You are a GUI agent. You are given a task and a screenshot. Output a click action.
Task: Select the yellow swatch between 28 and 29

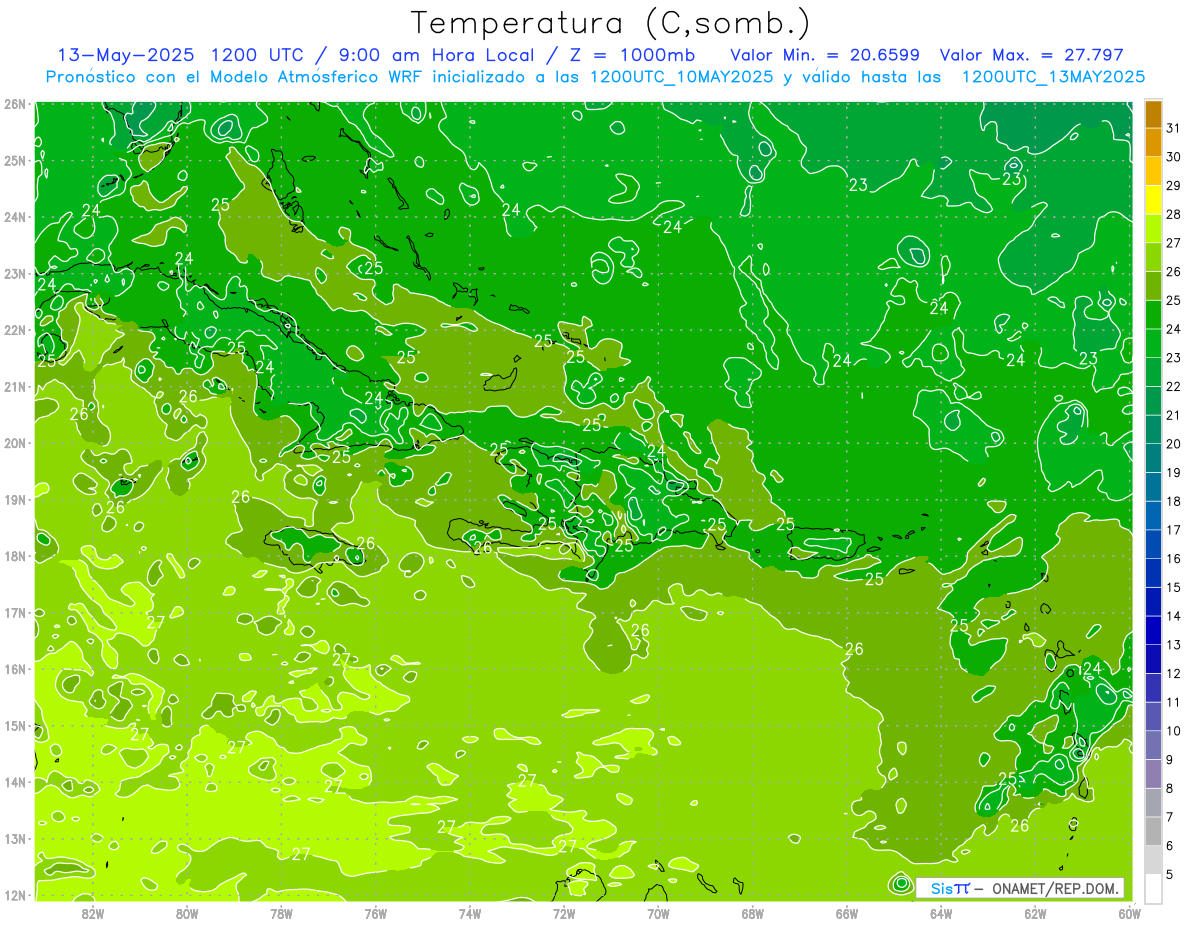(x=1153, y=200)
